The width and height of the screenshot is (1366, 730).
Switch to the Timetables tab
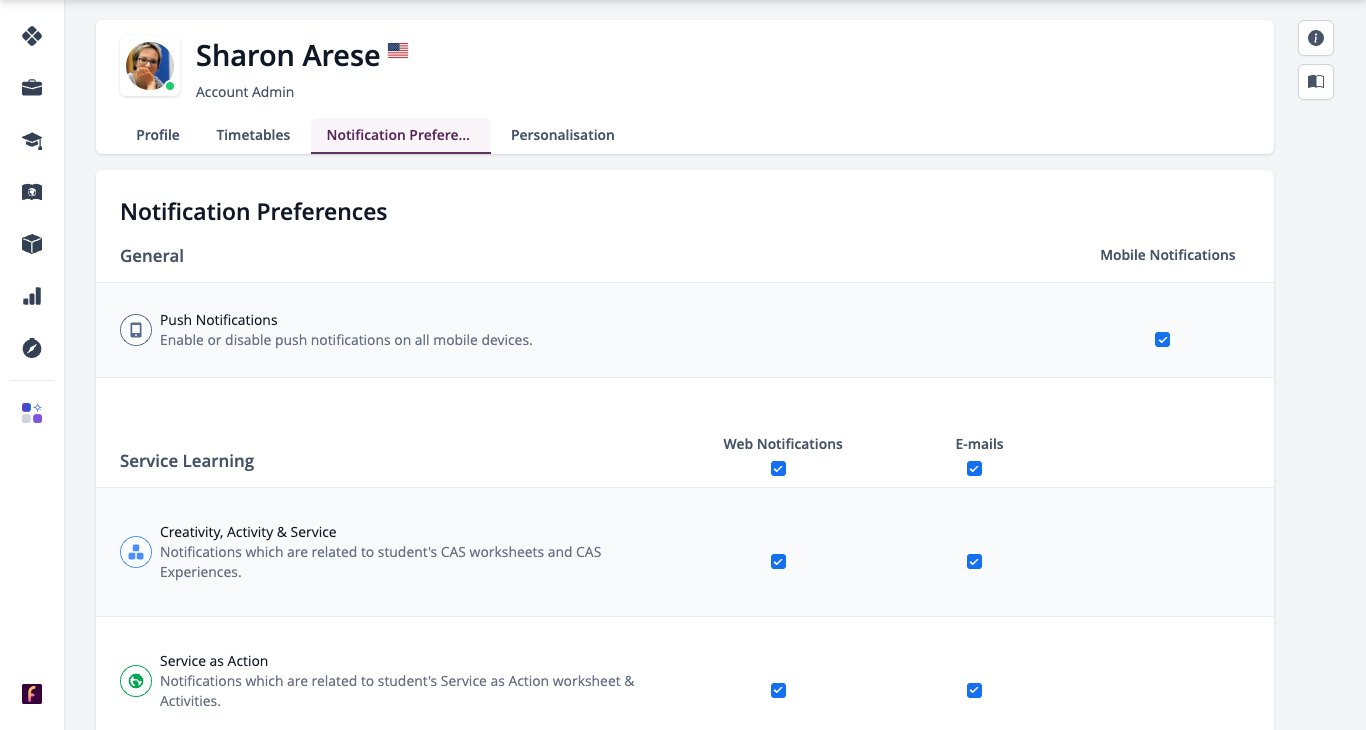(253, 135)
